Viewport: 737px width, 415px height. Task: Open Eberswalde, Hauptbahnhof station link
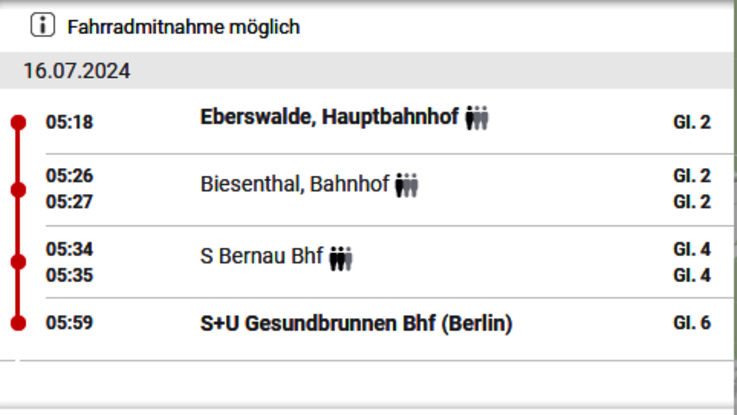point(329,117)
